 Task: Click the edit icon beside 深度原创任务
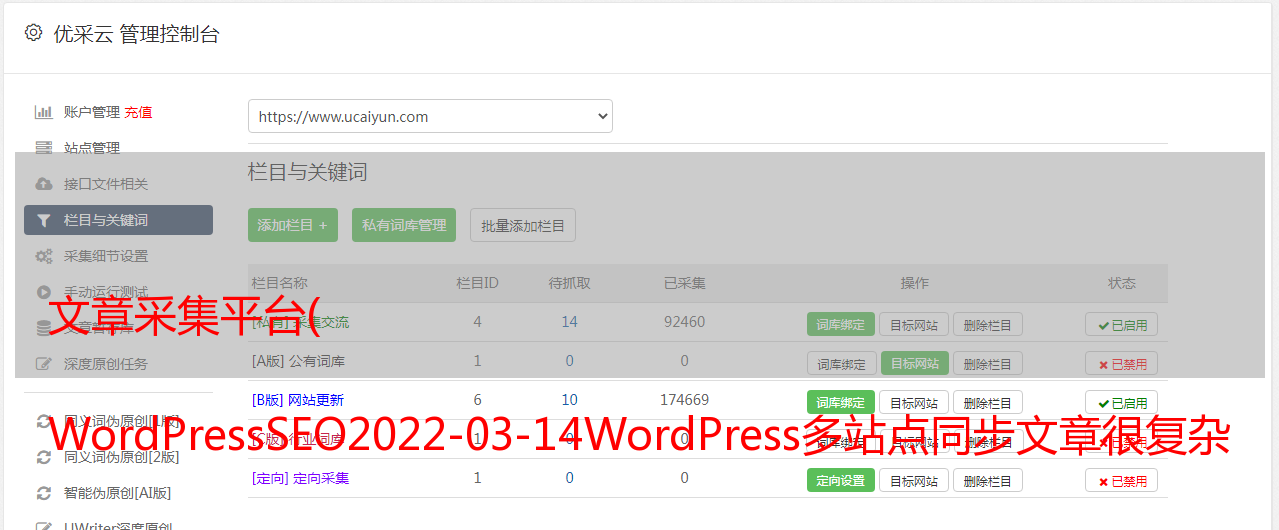pos(44,364)
